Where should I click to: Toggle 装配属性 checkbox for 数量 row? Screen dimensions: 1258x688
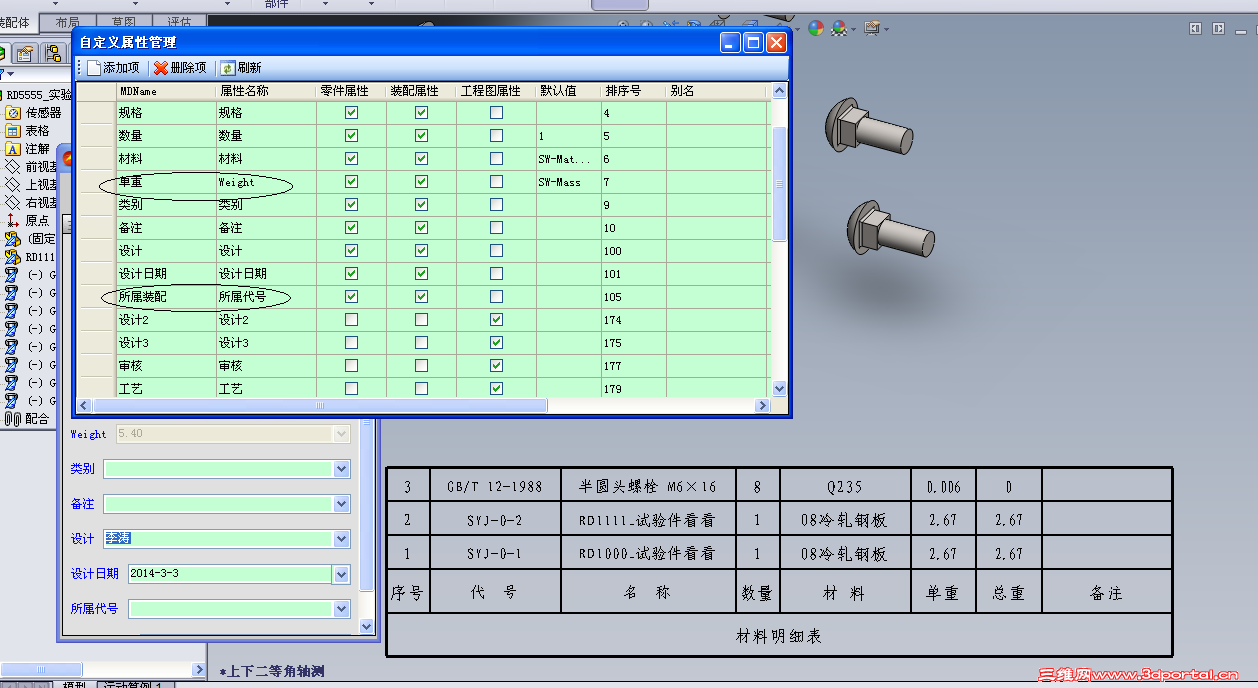tap(421, 136)
